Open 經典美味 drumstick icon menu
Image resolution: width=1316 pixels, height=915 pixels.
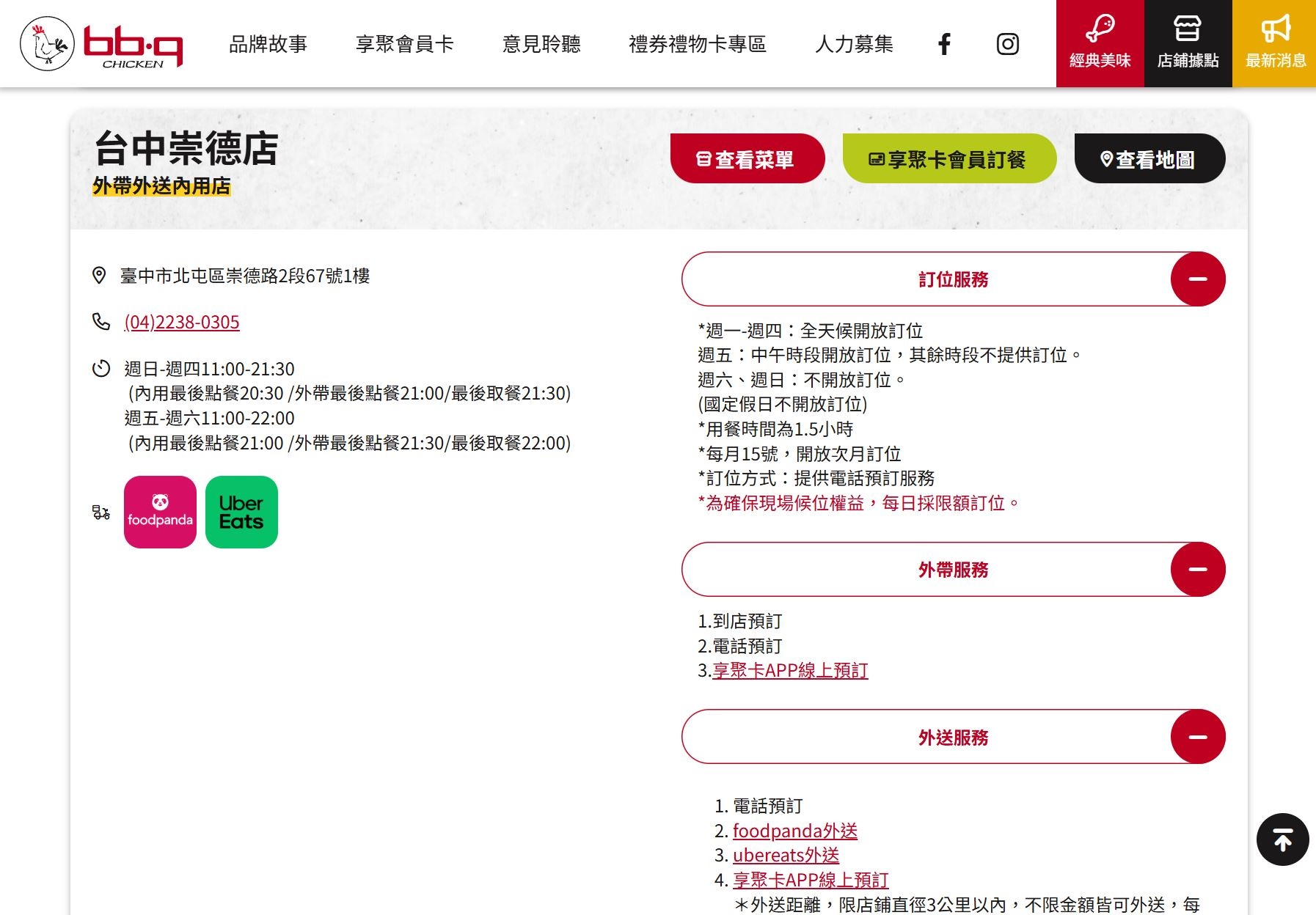[1100, 43]
